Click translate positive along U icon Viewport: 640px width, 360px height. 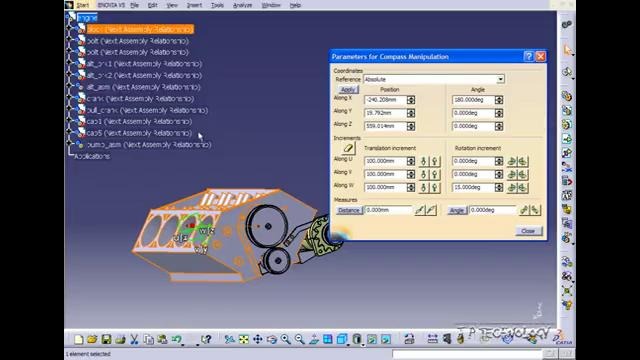435,161
